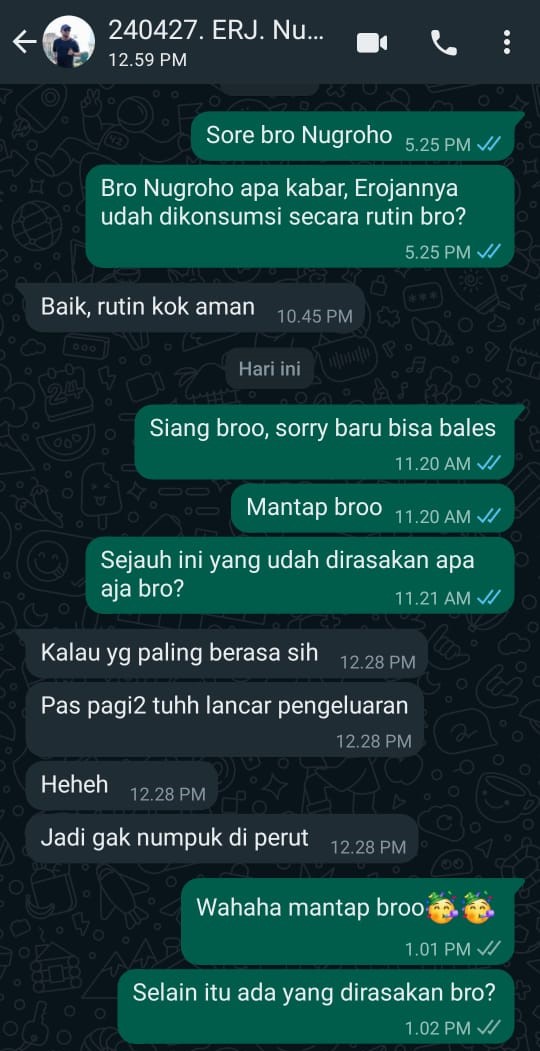This screenshot has height=1051, width=540.
Task: Tap 'Jadi gak numpuk di perut' message
Action: (x=219, y=839)
